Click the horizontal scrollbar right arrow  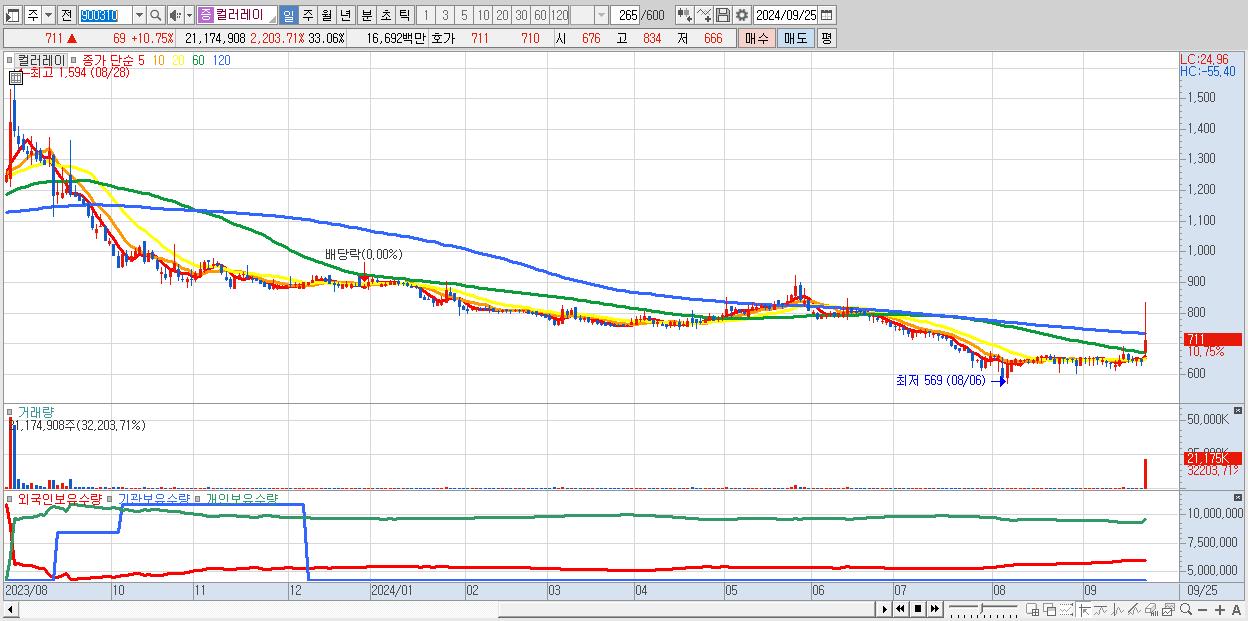coord(884,609)
